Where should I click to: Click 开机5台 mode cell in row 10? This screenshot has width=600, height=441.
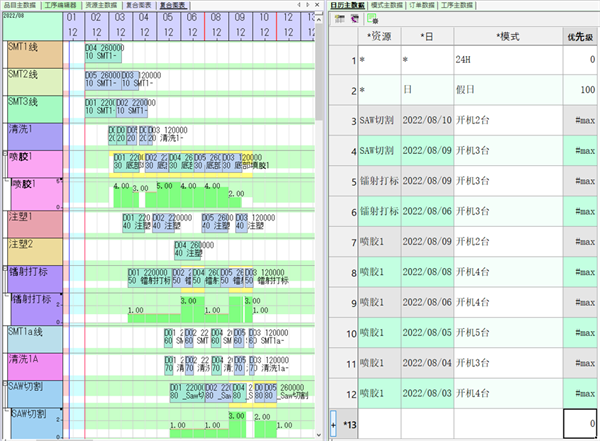508,333
